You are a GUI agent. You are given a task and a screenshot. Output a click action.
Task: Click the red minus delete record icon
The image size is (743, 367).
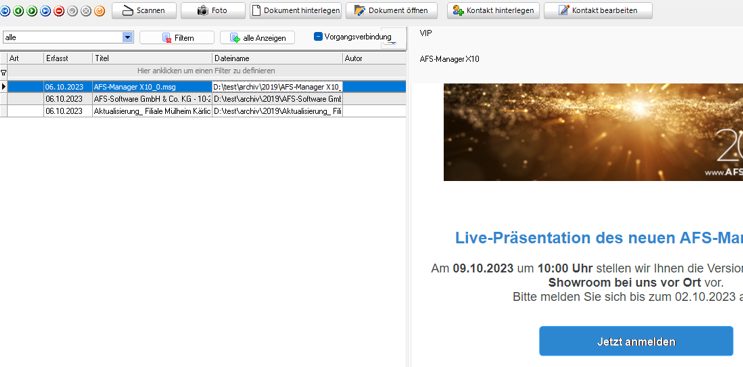point(59,11)
